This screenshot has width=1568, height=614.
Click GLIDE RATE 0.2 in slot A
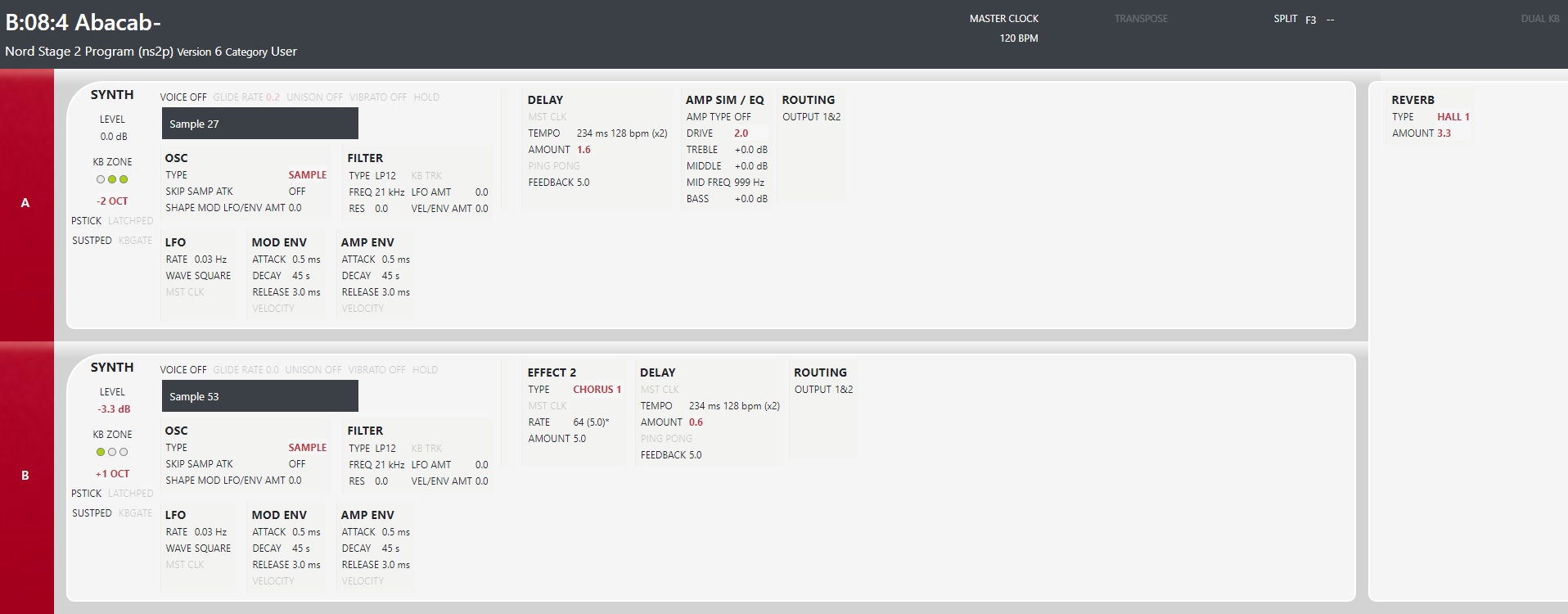(x=246, y=97)
